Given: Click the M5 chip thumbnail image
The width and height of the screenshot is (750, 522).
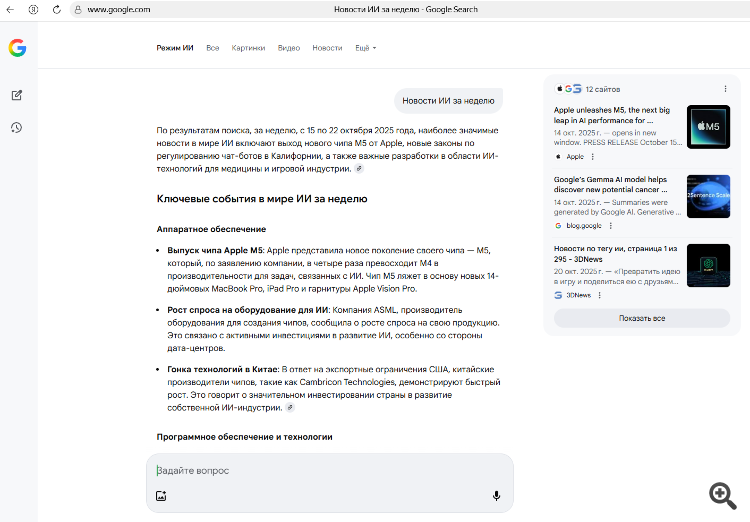Looking at the screenshot, I should [x=708, y=127].
